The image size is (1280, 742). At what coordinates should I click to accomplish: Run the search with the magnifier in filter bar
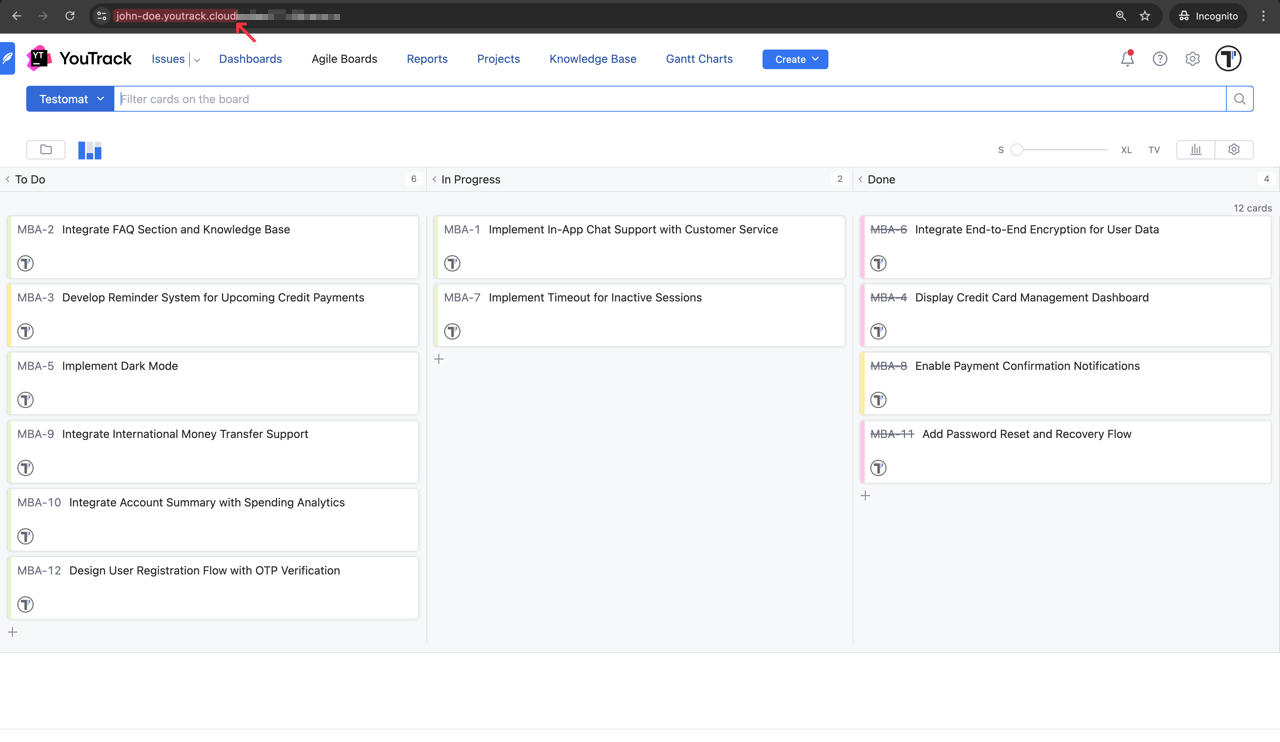click(1239, 98)
